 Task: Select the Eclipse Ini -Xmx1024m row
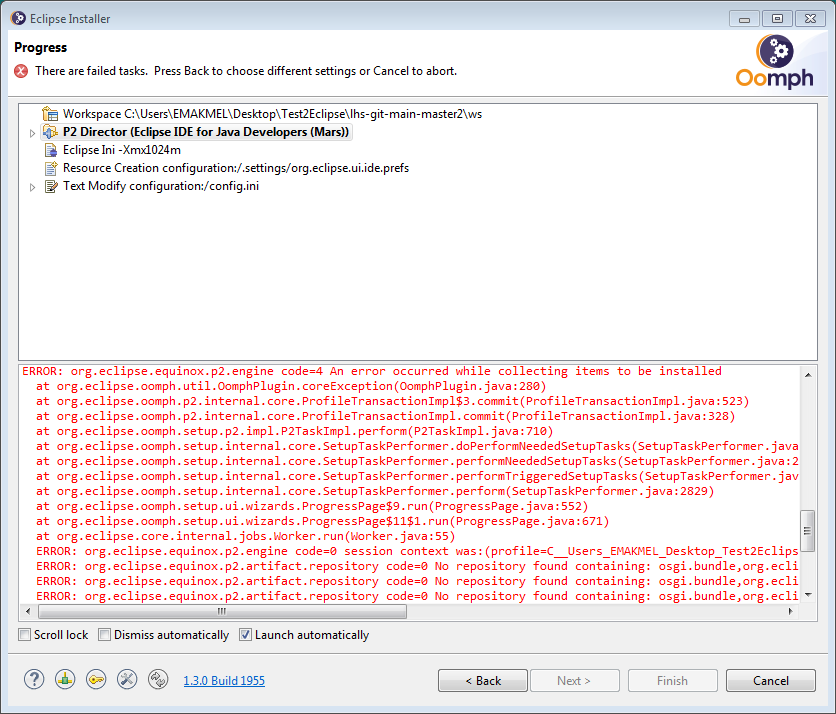pyautogui.click(x=122, y=150)
